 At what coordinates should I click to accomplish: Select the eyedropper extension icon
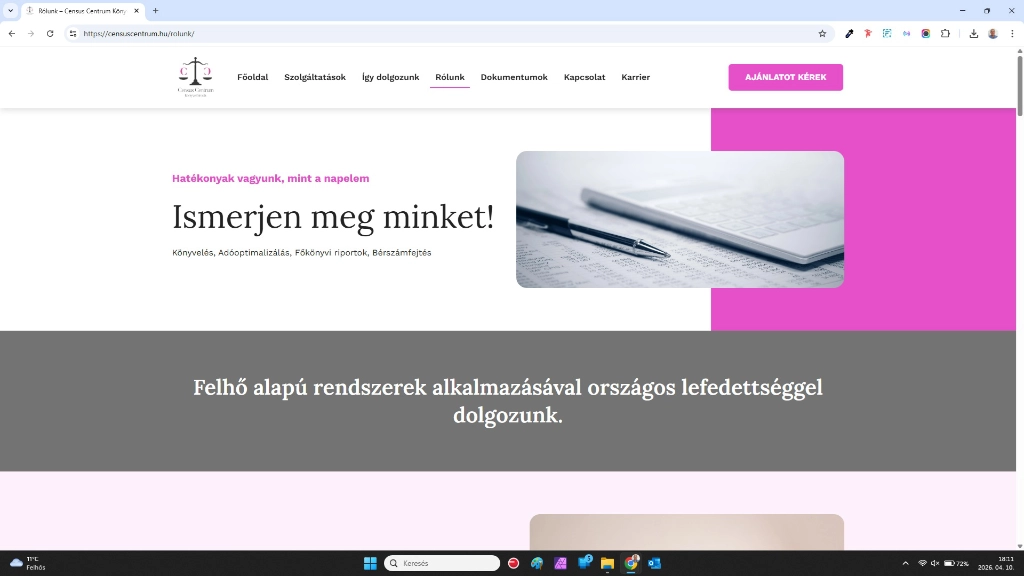pyautogui.click(x=848, y=33)
